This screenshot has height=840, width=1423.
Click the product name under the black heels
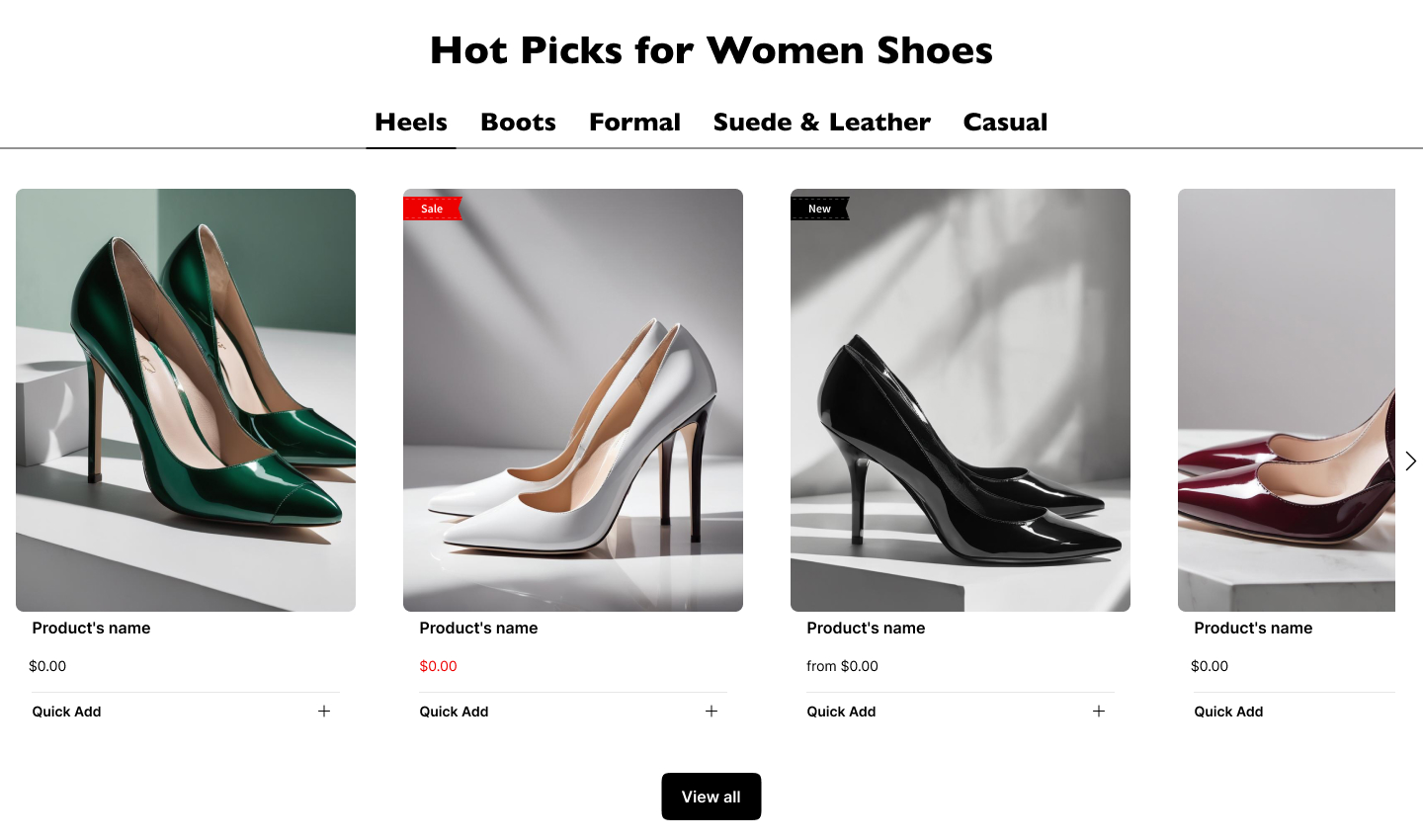866,629
